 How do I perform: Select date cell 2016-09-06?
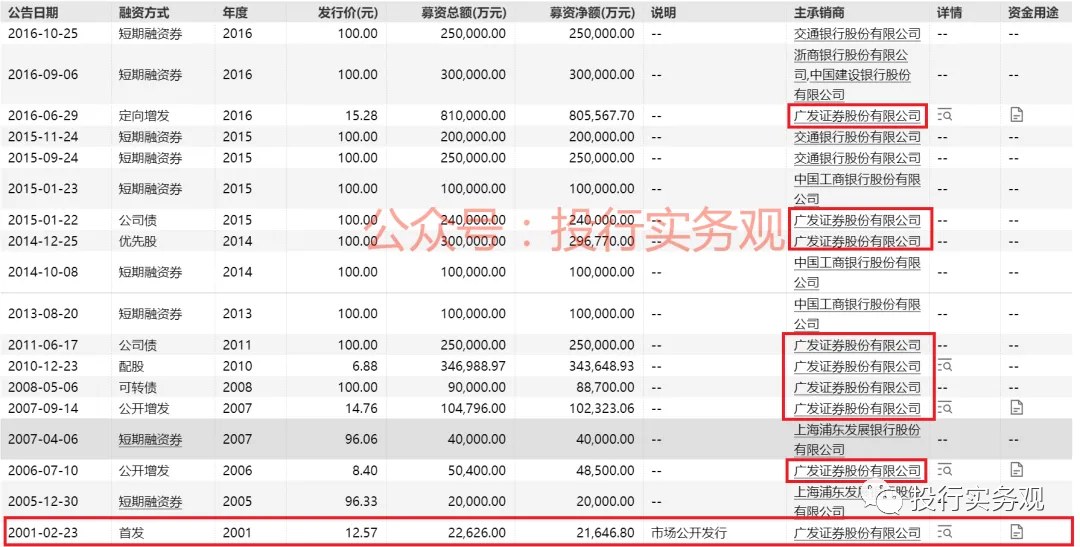(x=43, y=74)
